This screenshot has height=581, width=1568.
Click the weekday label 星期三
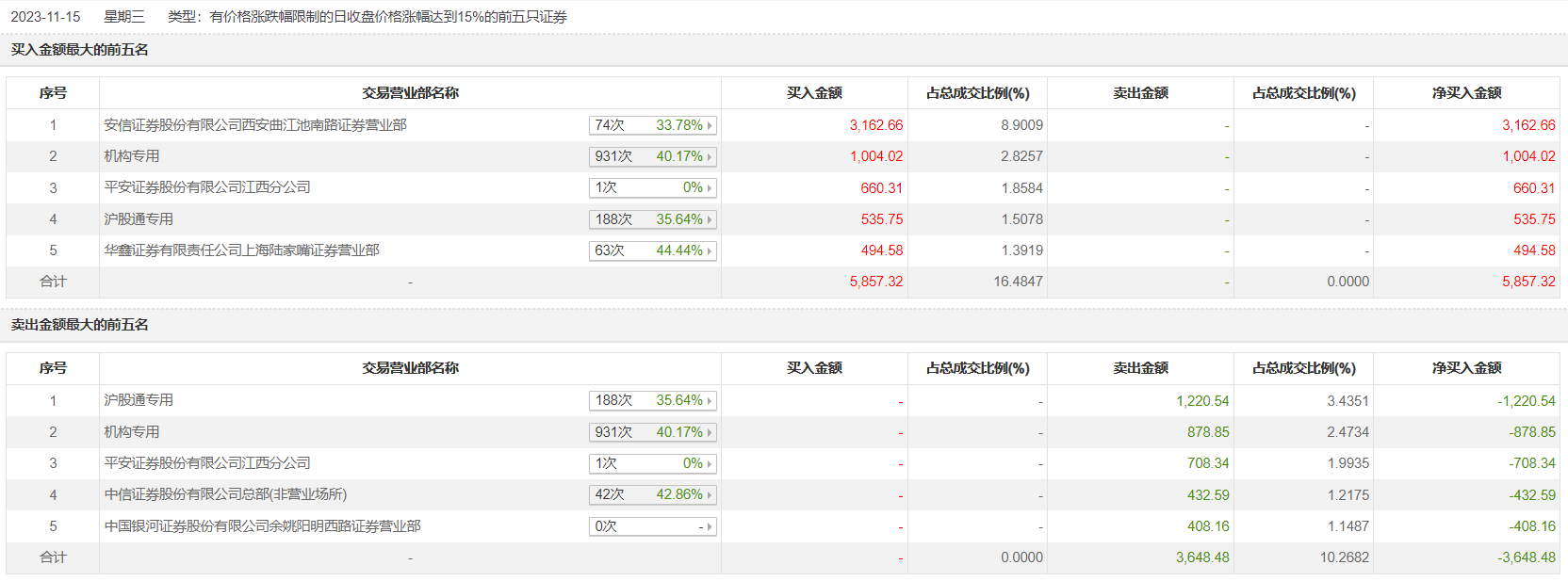124,17
